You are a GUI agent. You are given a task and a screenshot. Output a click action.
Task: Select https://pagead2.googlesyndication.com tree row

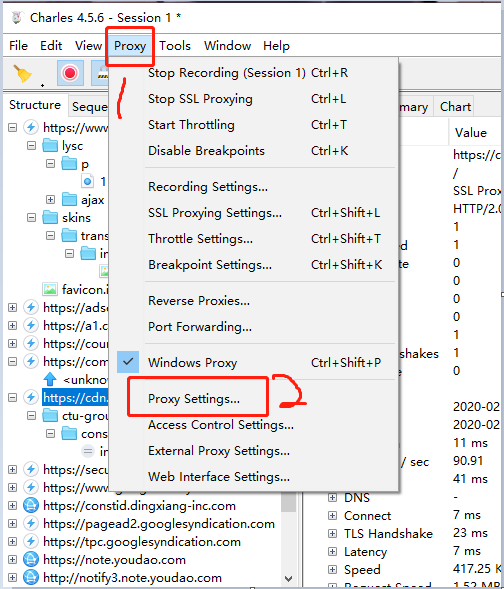159,524
